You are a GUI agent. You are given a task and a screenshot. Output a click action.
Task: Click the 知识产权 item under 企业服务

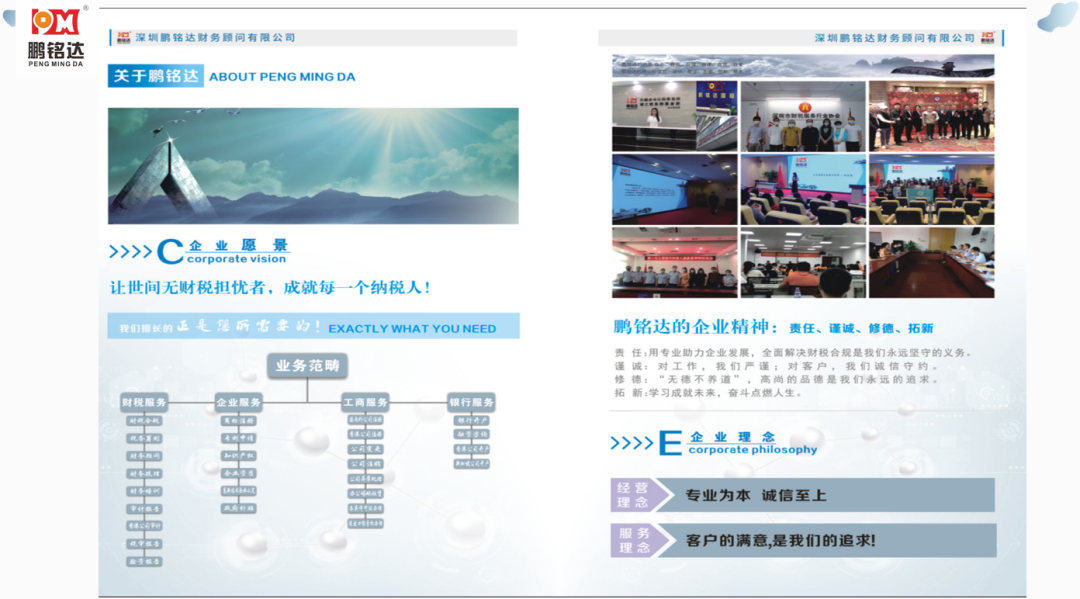[x=238, y=456]
